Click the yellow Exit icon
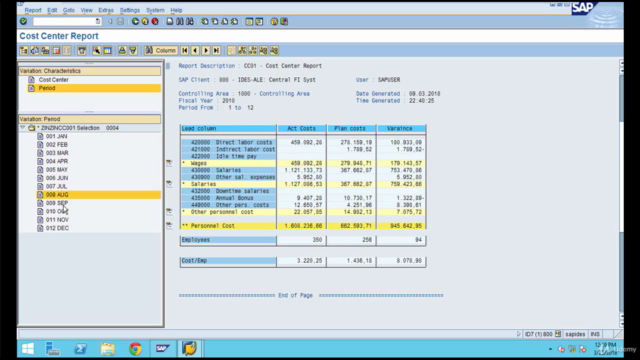 point(145,21)
